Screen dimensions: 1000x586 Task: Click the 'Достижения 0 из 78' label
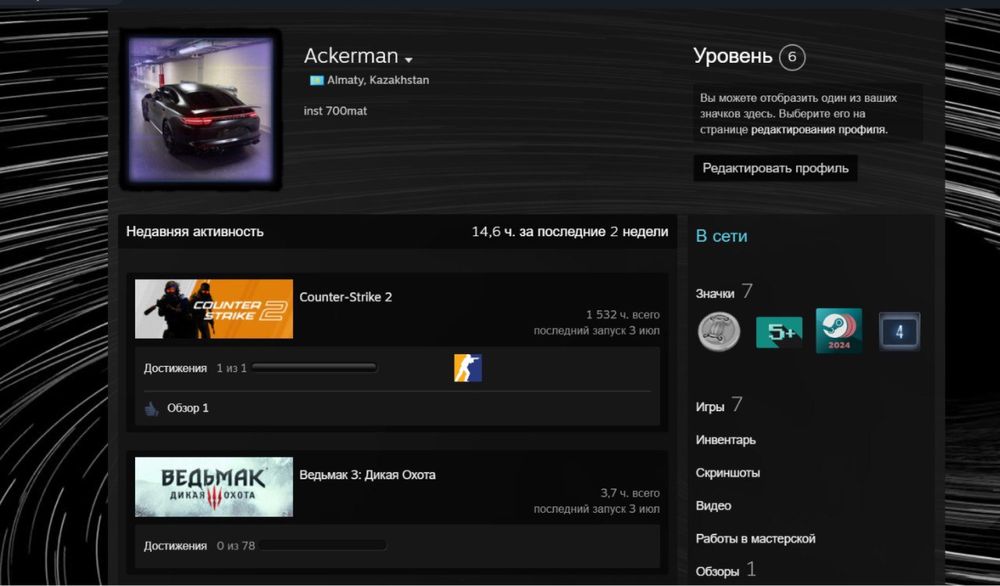[199, 546]
